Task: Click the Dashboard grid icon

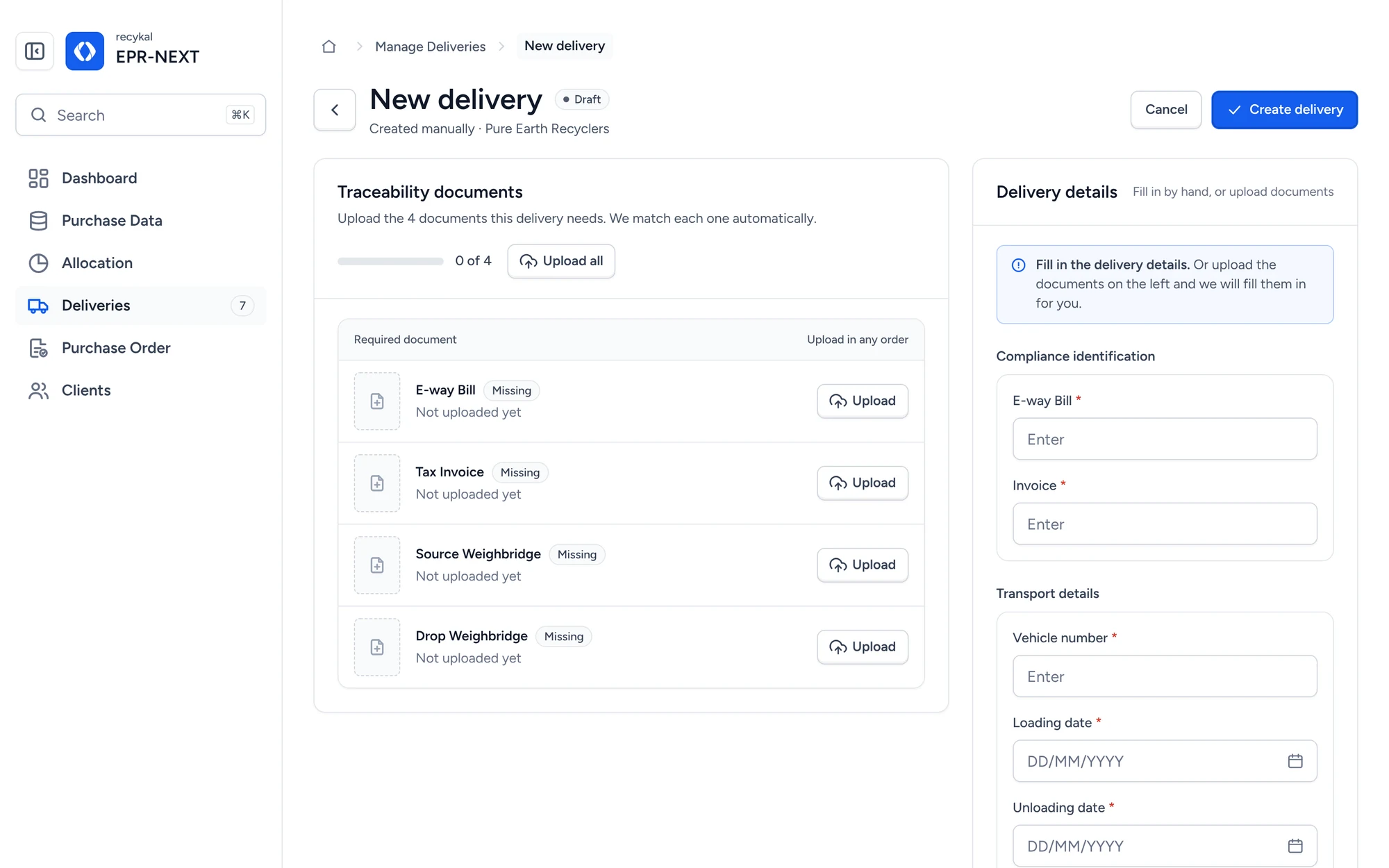Action: point(38,178)
